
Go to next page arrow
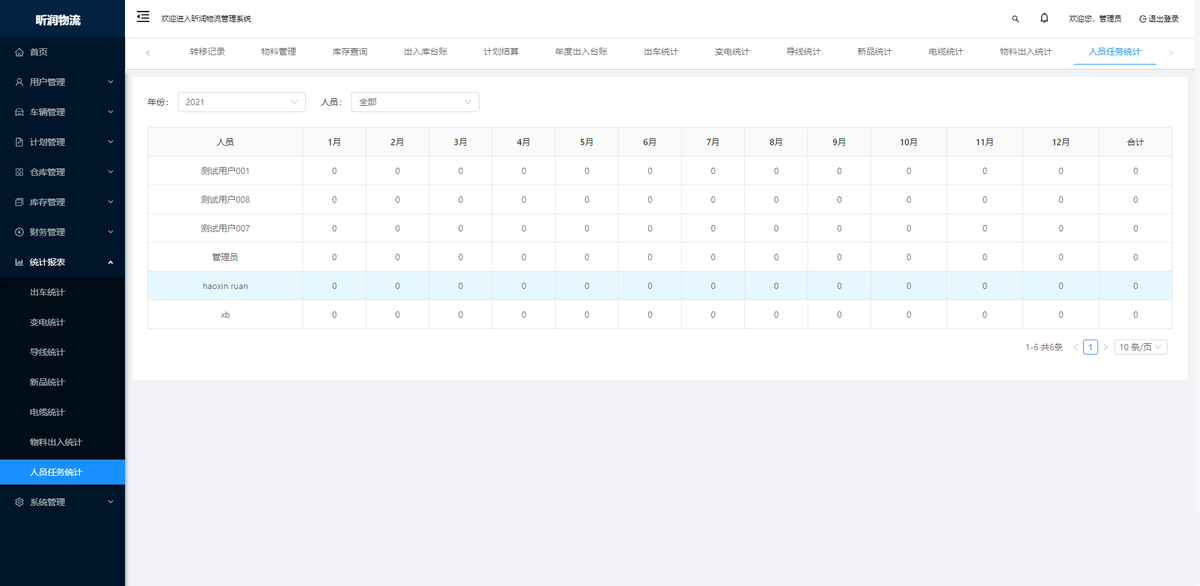1105,347
